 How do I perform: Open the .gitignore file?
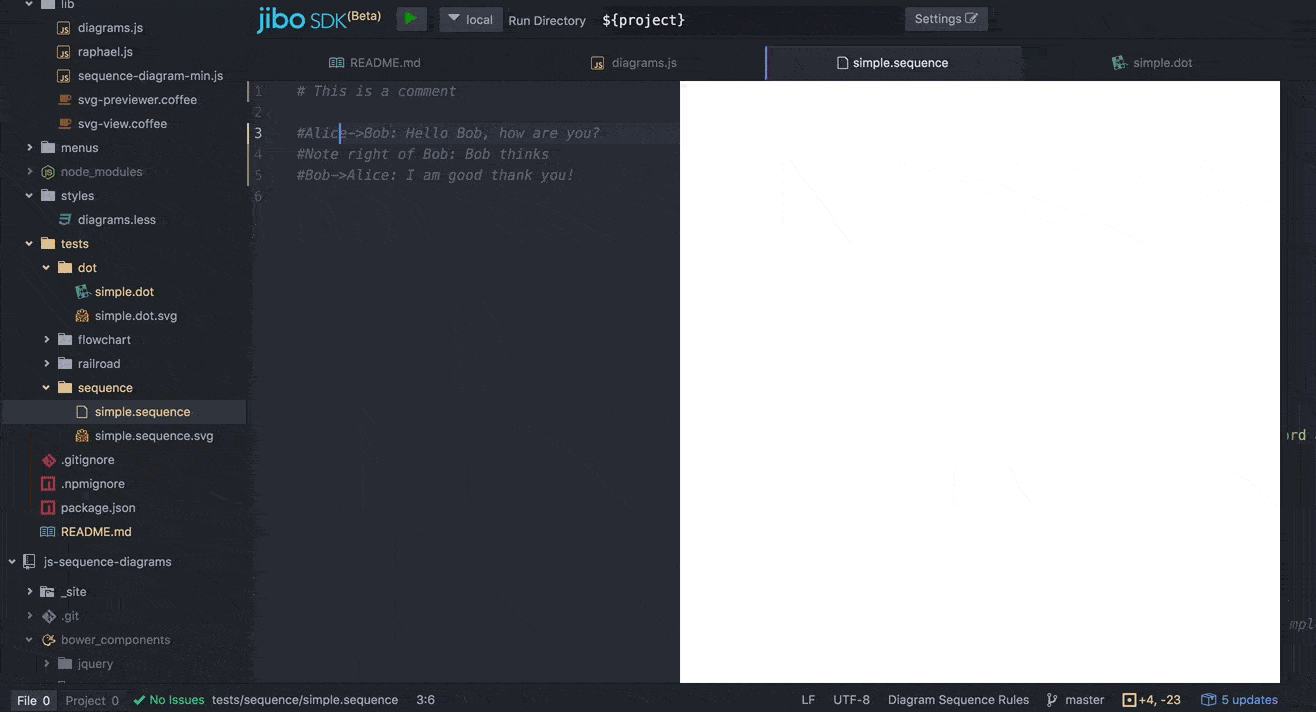[87, 460]
